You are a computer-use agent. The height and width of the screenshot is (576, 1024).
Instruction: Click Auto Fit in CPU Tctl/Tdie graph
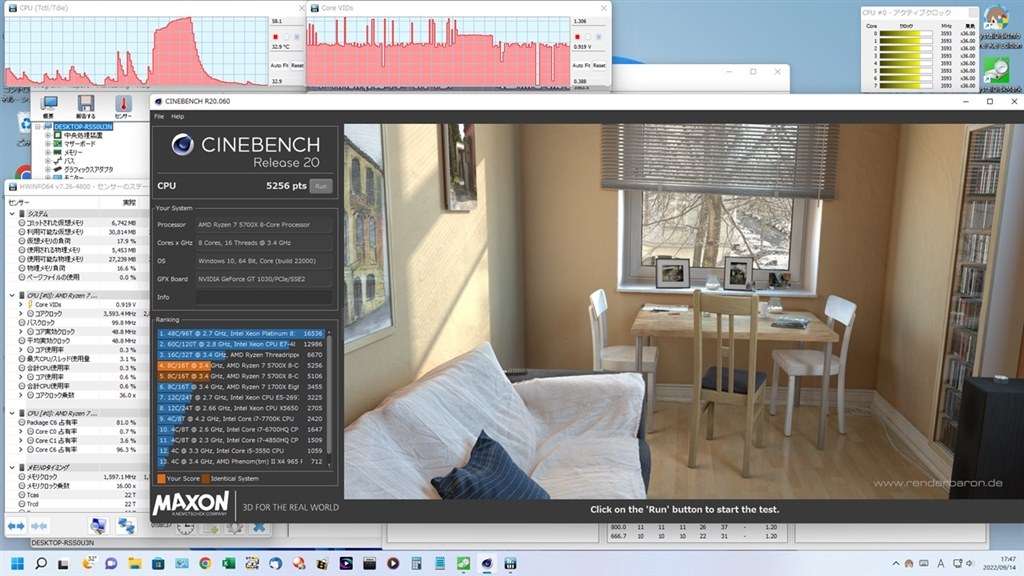[x=280, y=65]
